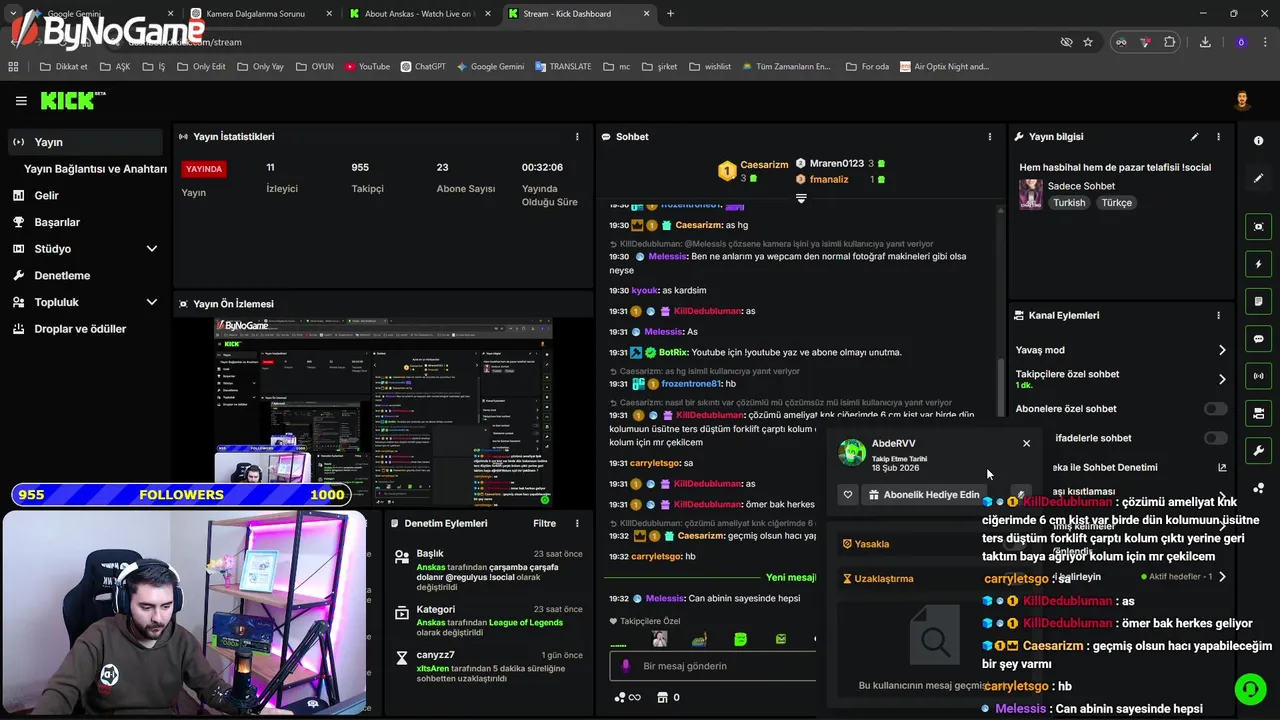Open Yayın İstatistikleri three-dot menu
This screenshot has width=1280, height=720.
[x=577, y=137]
